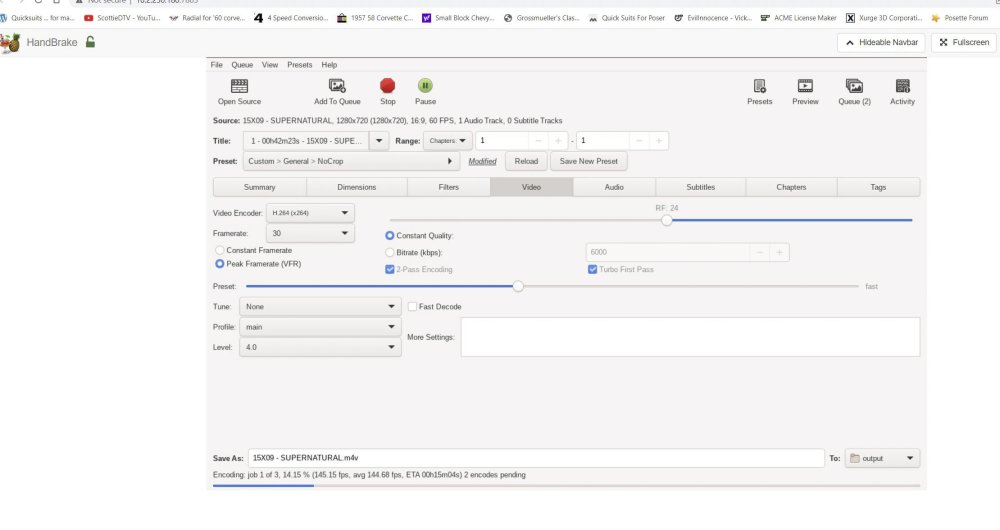
Task: Select Constant Framerate option
Action: tap(219, 250)
